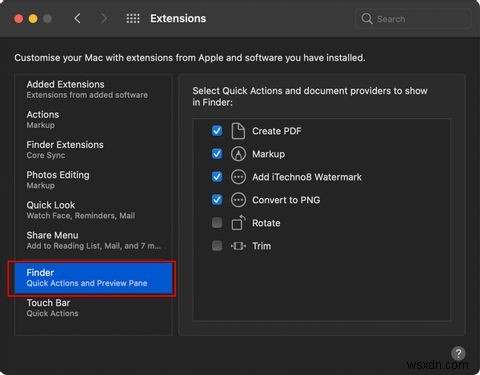
Task: Click the Trim label text
Action: pos(262,246)
